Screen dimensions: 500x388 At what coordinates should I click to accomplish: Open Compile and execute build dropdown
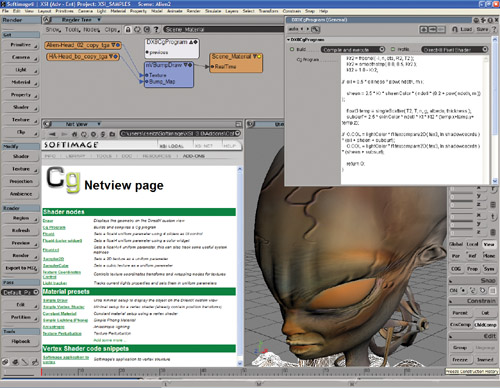pos(353,50)
